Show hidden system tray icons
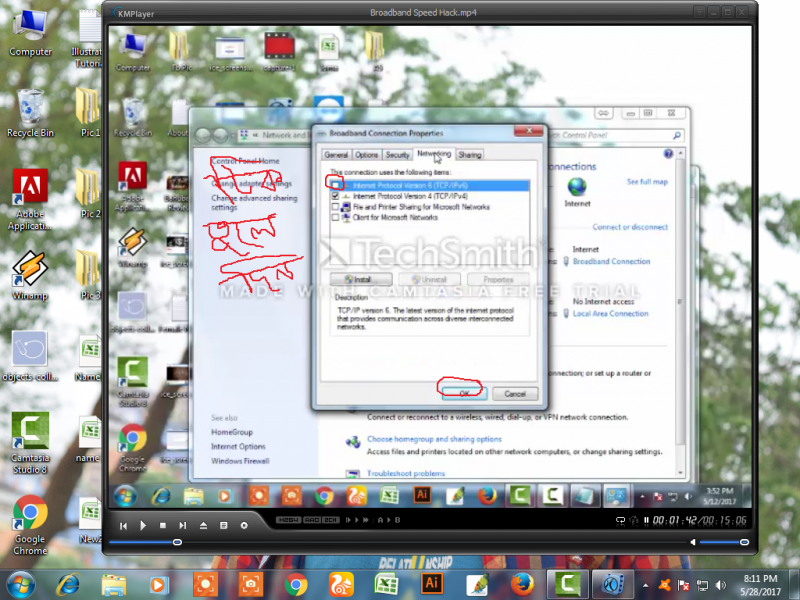Viewport: 800px width, 600px height. (x=645, y=586)
